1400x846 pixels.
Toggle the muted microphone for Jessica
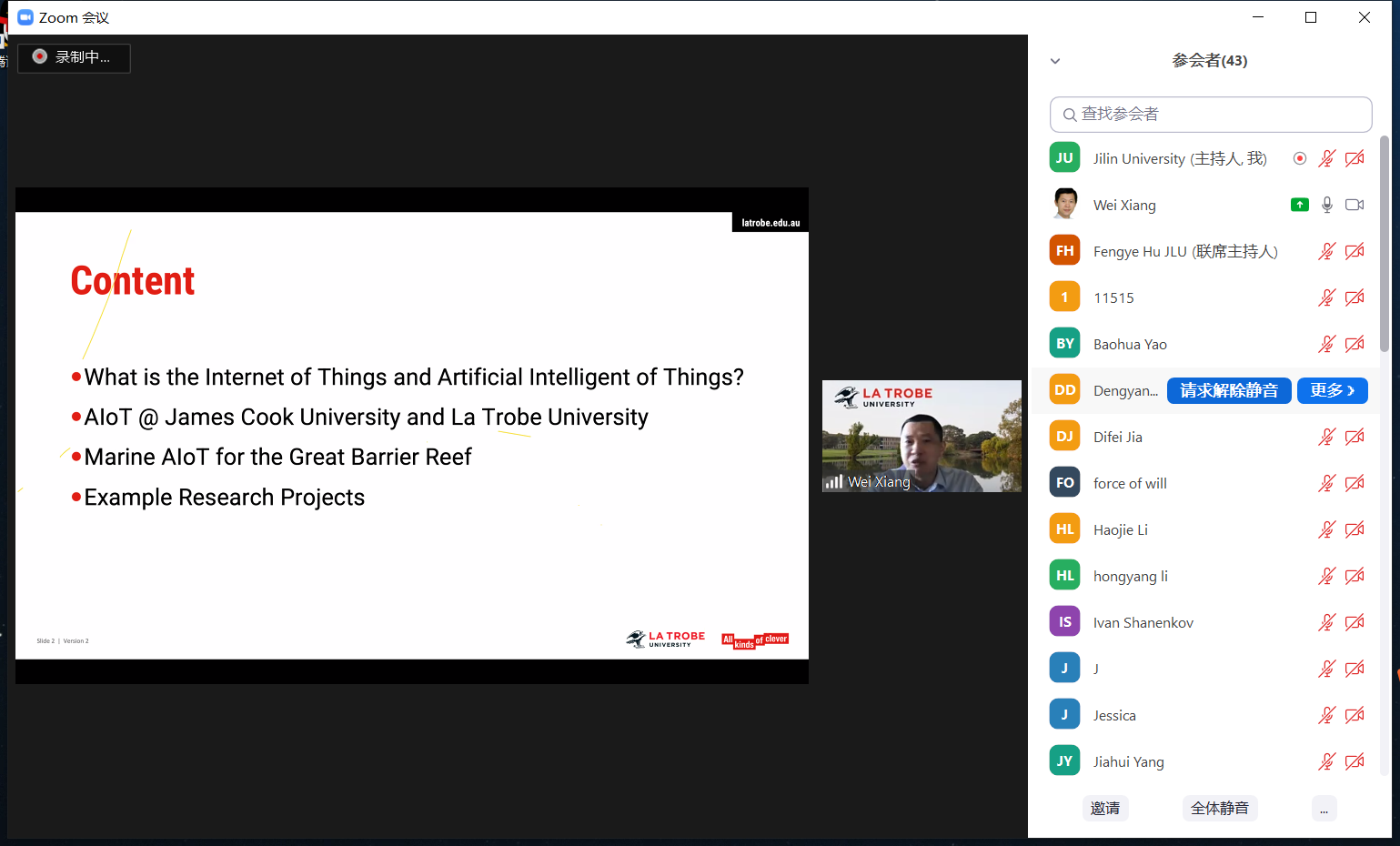click(1327, 715)
